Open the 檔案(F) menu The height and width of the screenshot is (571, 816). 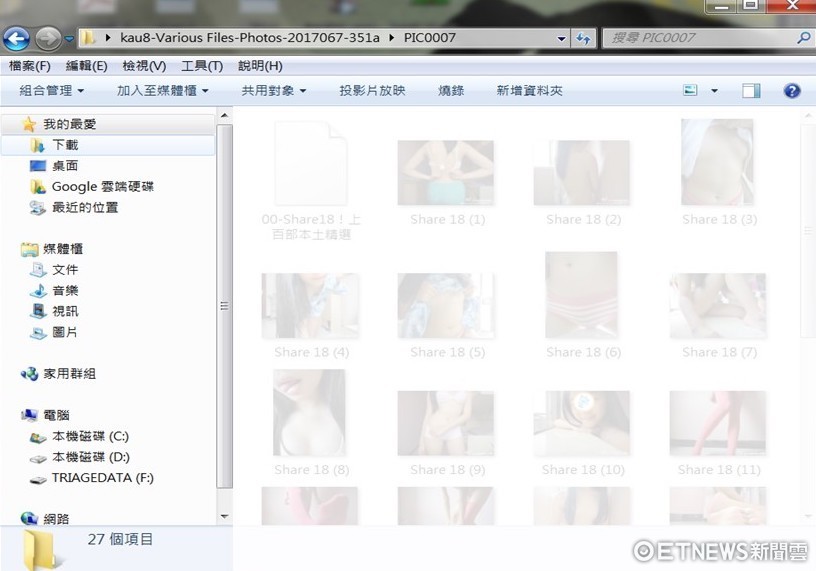[30, 66]
